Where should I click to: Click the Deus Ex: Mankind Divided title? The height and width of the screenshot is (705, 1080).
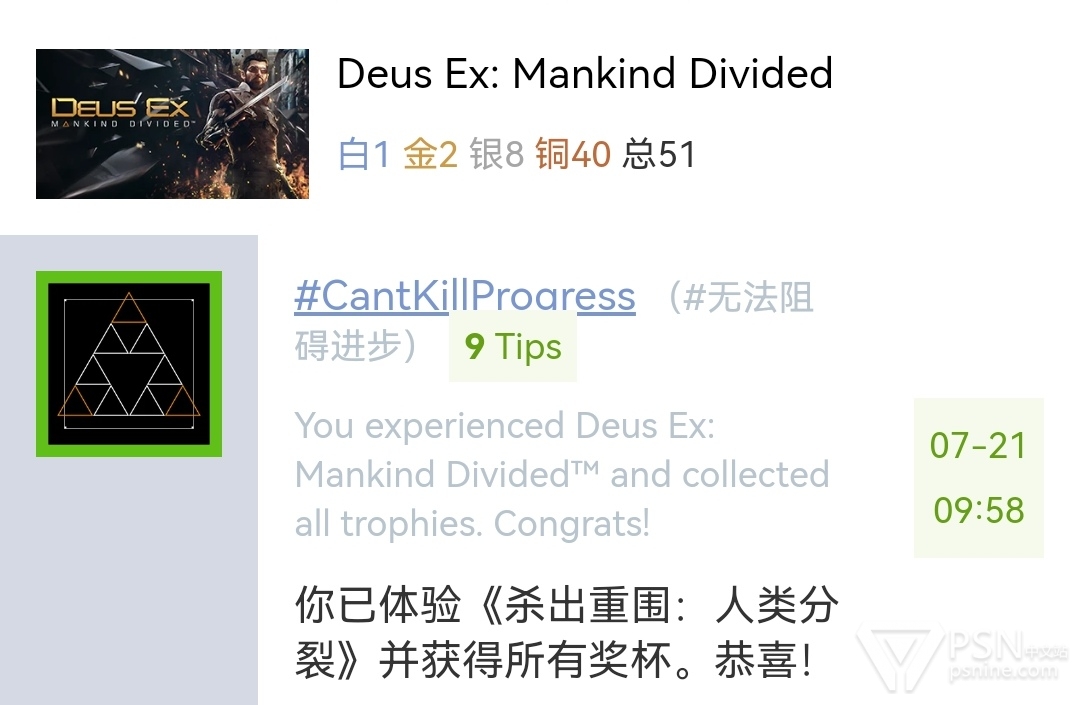click(x=585, y=74)
